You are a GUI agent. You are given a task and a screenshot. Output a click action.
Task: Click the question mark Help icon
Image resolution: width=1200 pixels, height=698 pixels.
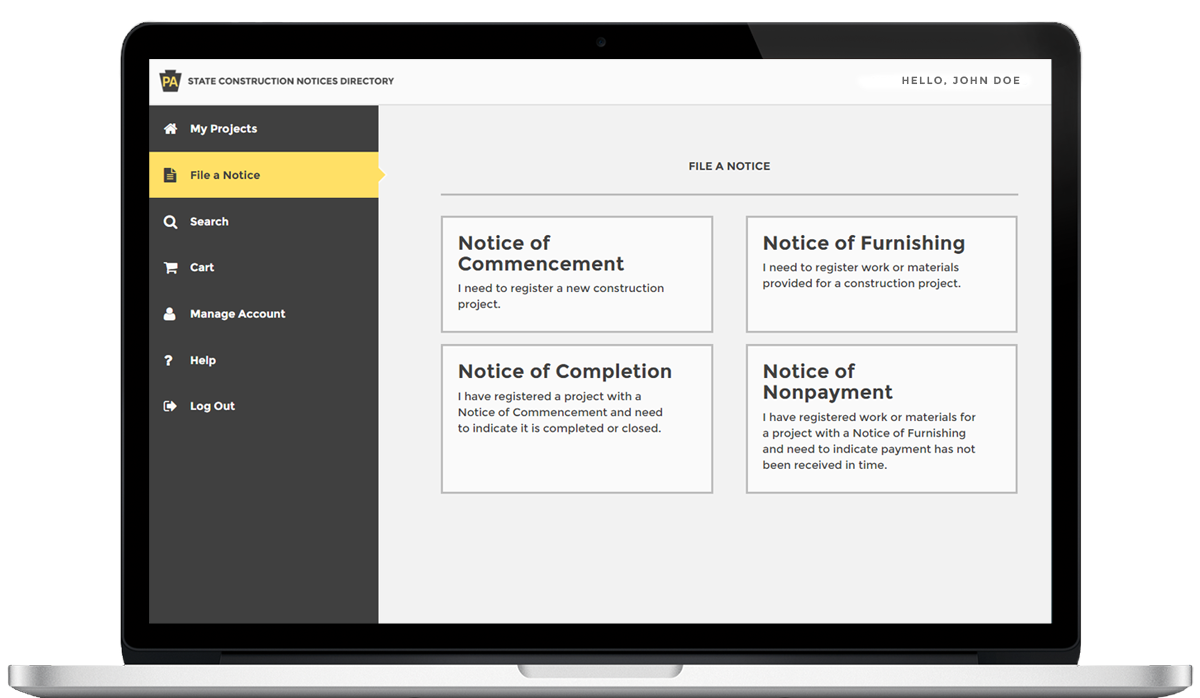[x=169, y=360]
